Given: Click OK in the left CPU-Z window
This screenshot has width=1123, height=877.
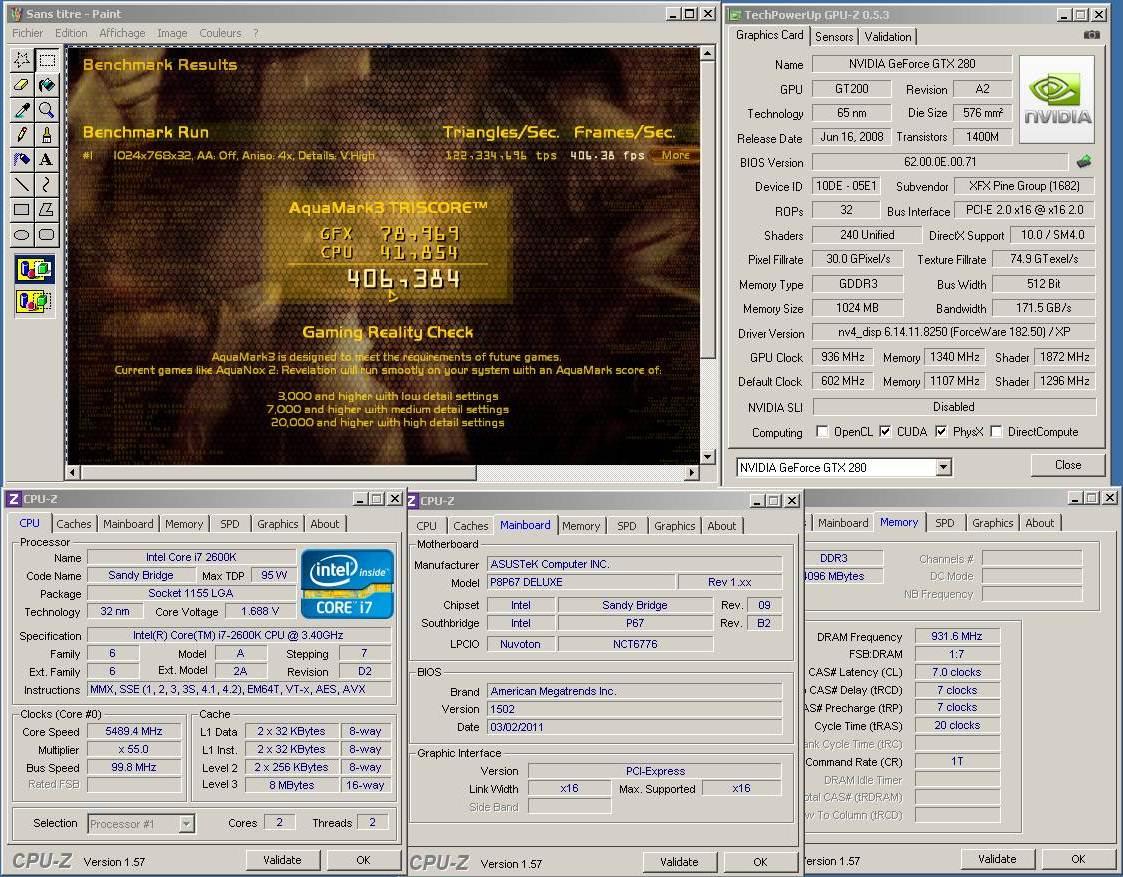Looking at the screenshot, I should click(x=363, y=860).
